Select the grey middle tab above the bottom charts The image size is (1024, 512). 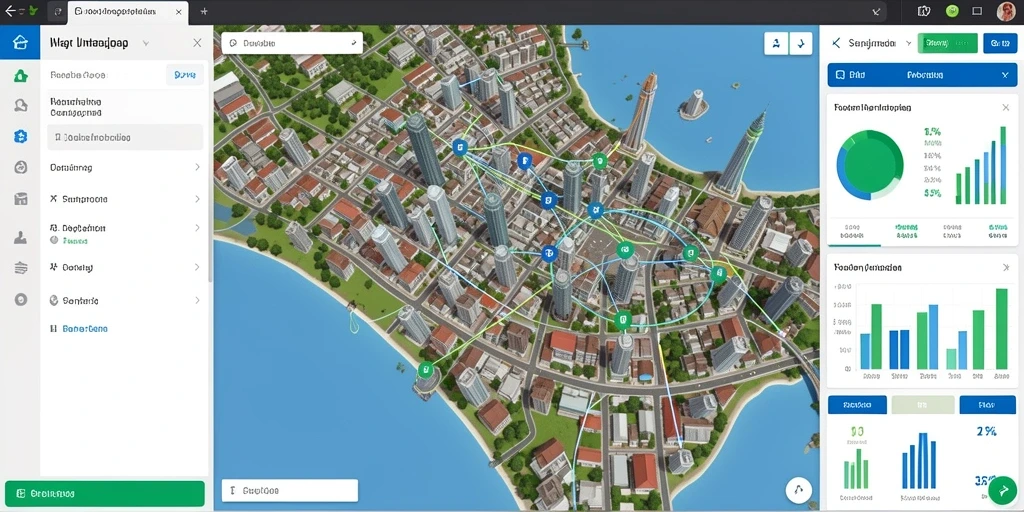(x=921, y=405)
